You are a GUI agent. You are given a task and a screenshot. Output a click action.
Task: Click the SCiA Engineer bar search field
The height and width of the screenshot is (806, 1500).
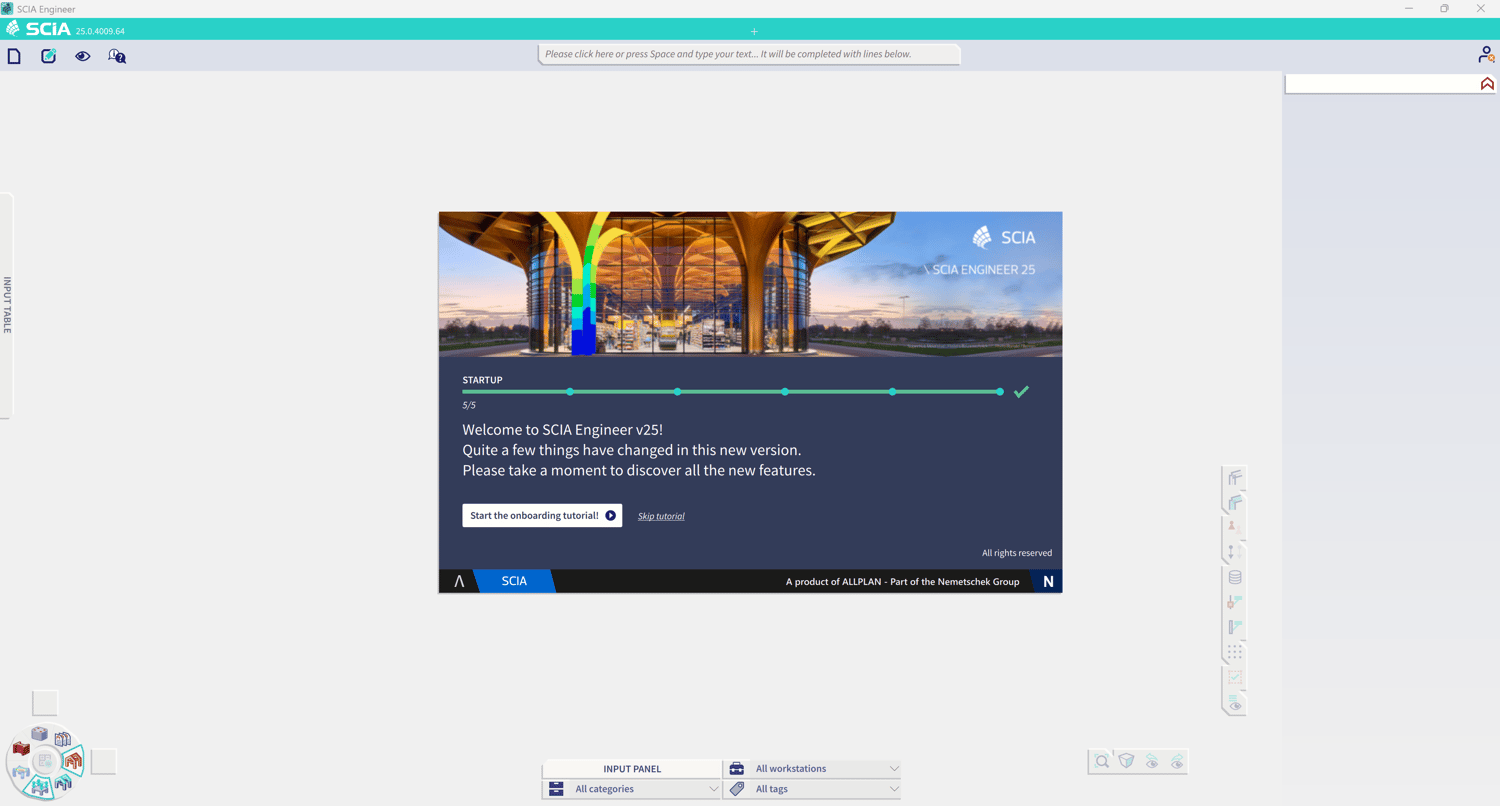749,54
